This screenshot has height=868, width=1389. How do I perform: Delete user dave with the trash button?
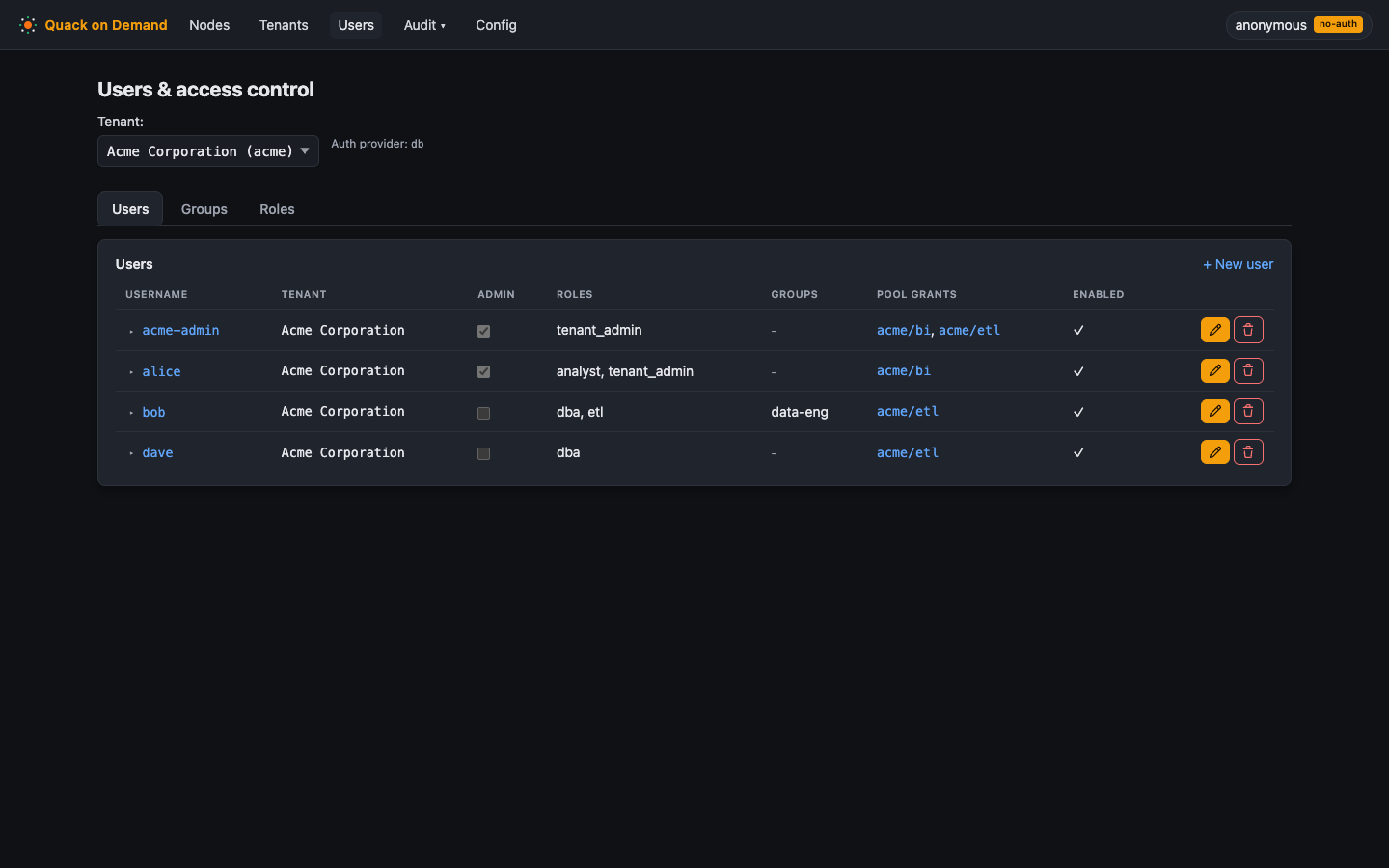(x=1248, y=451)
